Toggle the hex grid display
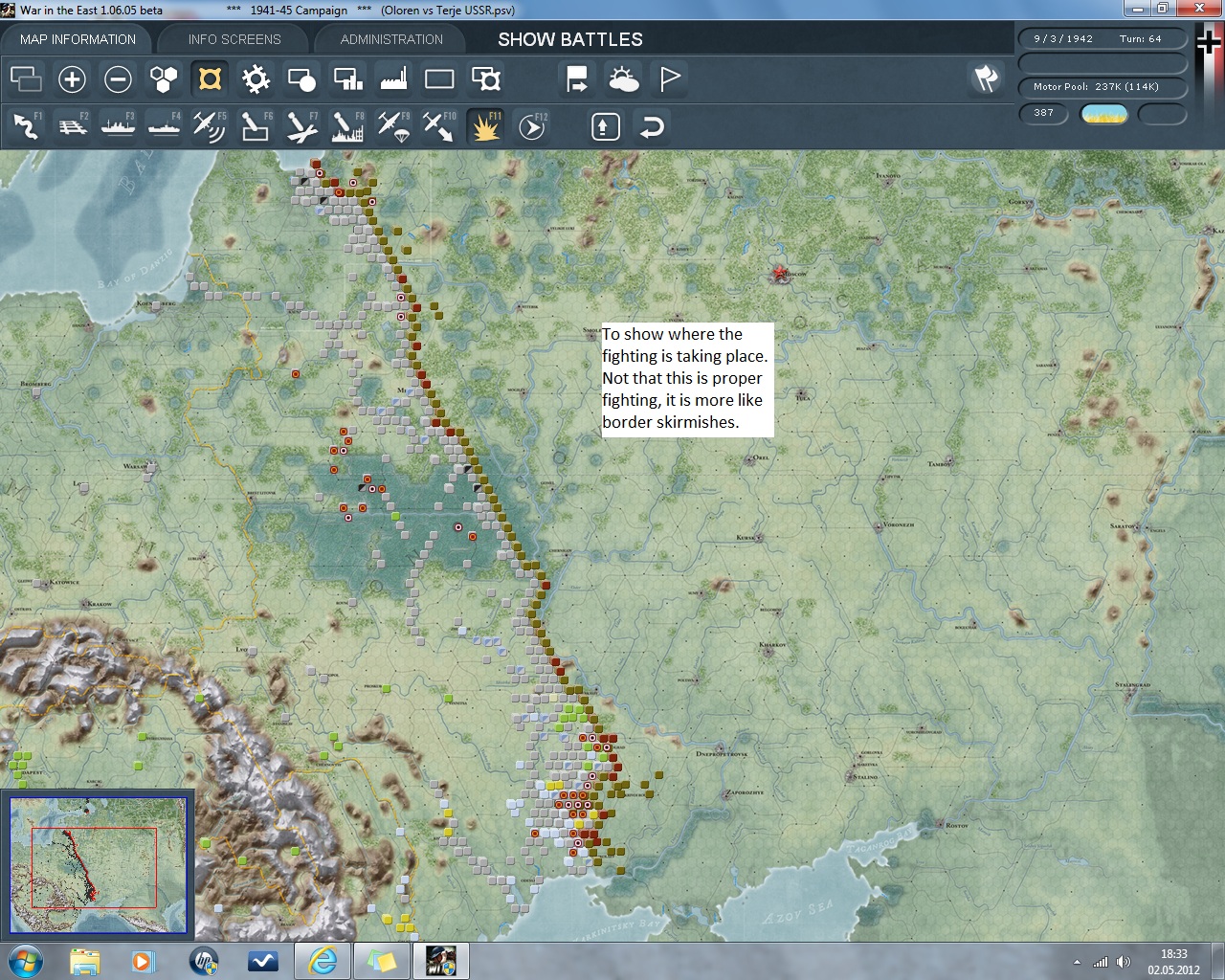 [164, 78]
